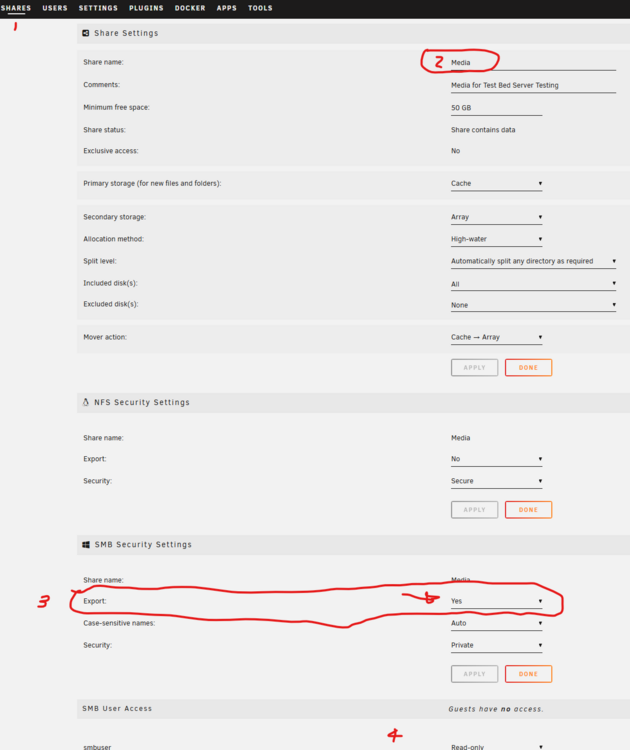Switch to the Docker tab
Screen dimensions: 630x750
[190, 8]
